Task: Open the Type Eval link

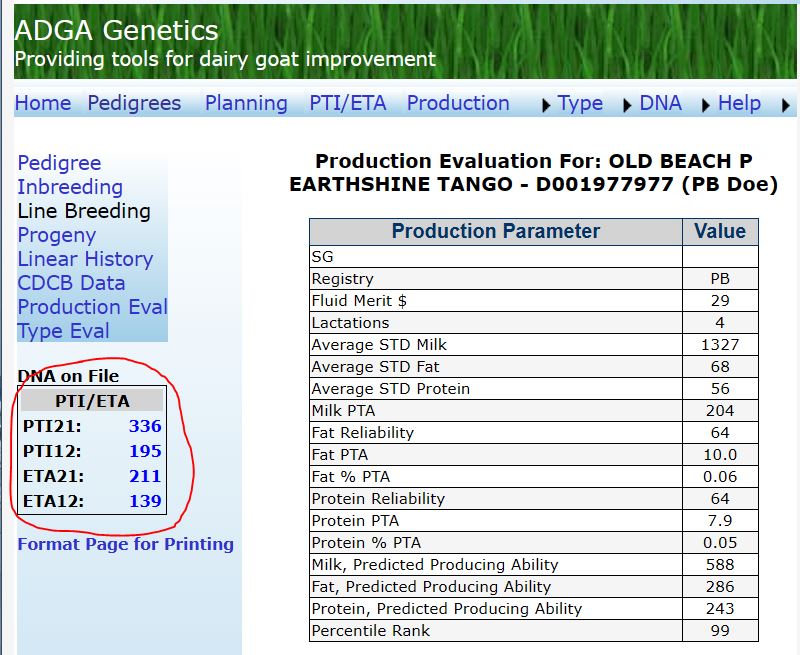Action: tap(63, 331)
